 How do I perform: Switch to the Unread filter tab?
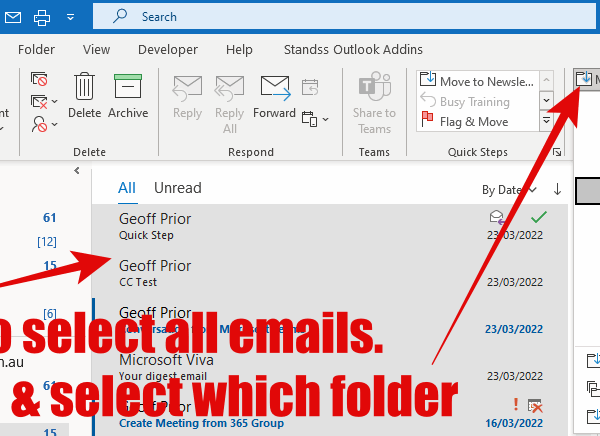point(177,188)
